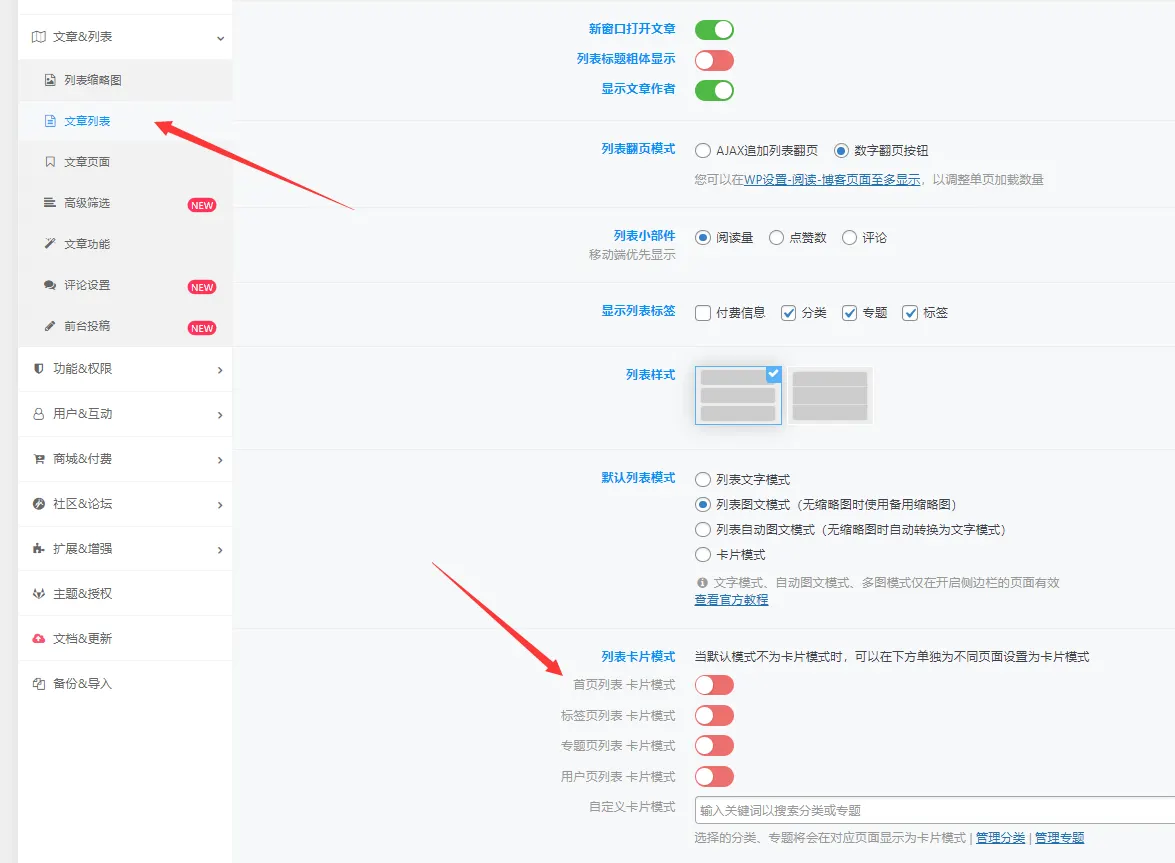
Task: Select the first checked list style thumbnail
Action: point(738,396)
